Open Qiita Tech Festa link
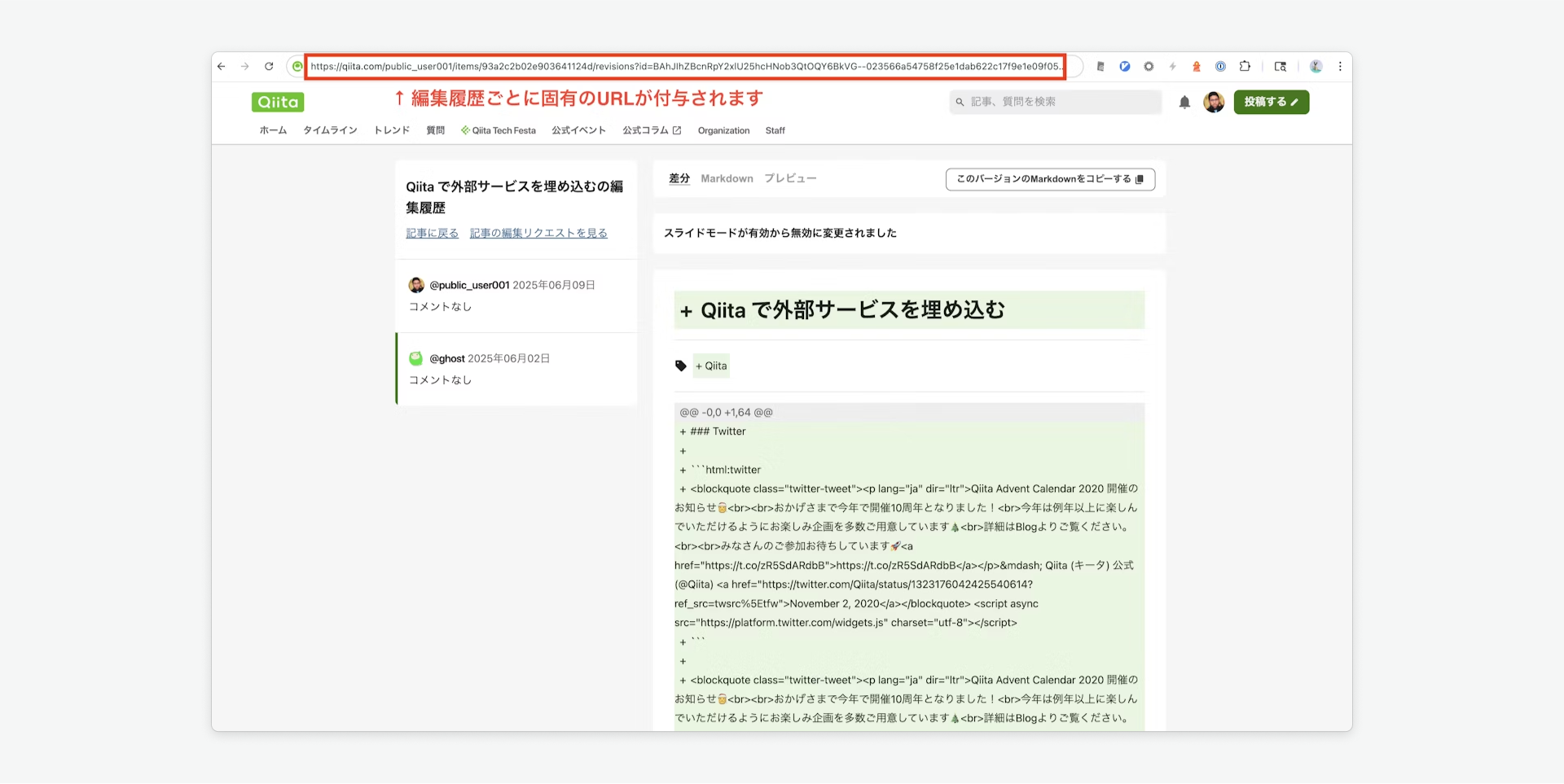 coord(499,130)
